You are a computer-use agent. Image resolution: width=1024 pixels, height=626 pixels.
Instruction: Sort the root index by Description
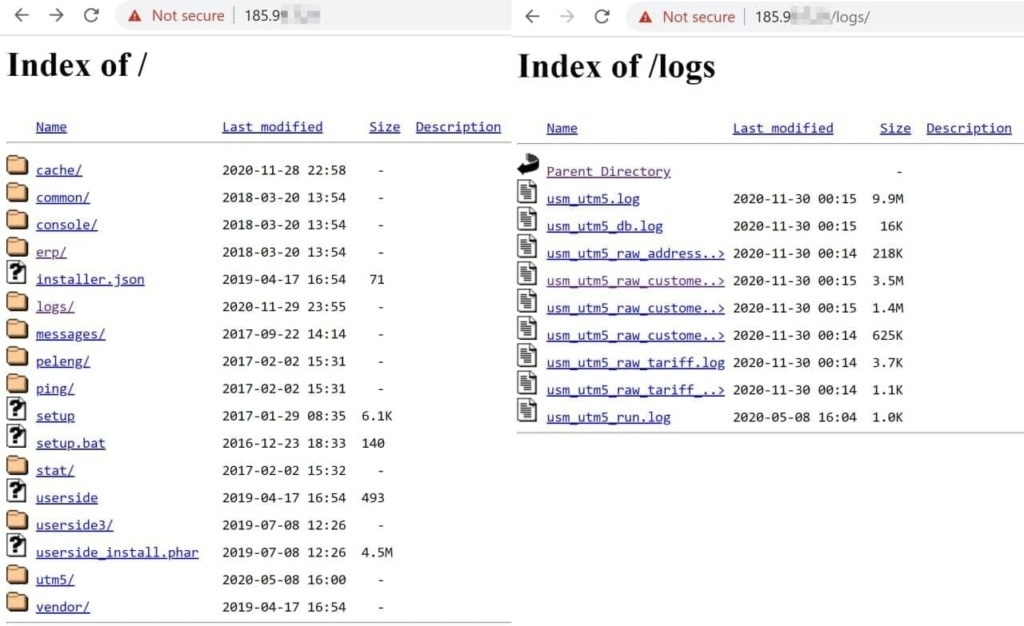click(x=458, y=127)
